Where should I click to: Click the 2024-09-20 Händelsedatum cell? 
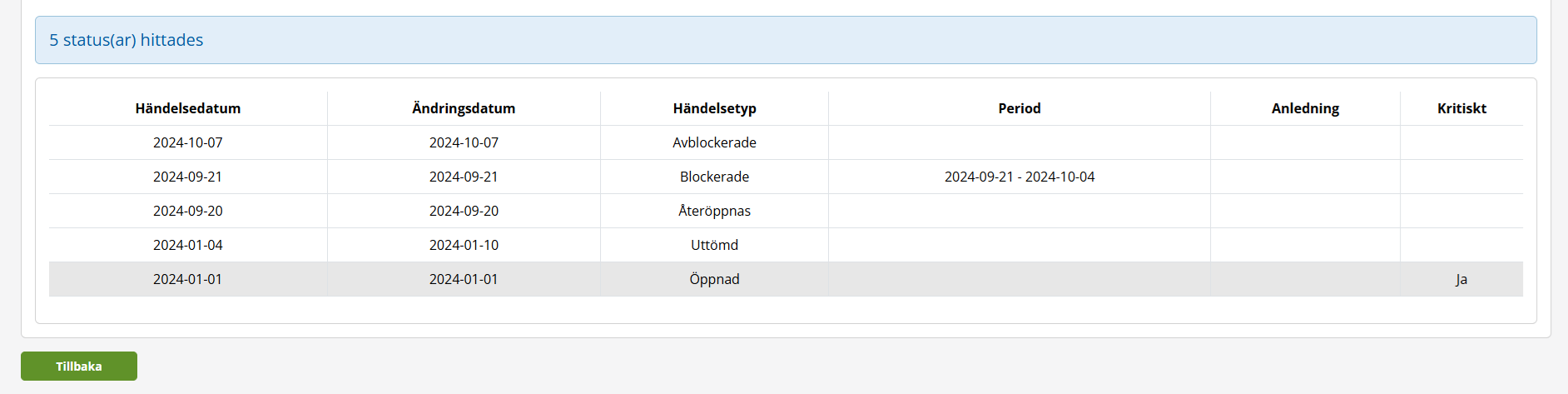click(x=188, y=211)
